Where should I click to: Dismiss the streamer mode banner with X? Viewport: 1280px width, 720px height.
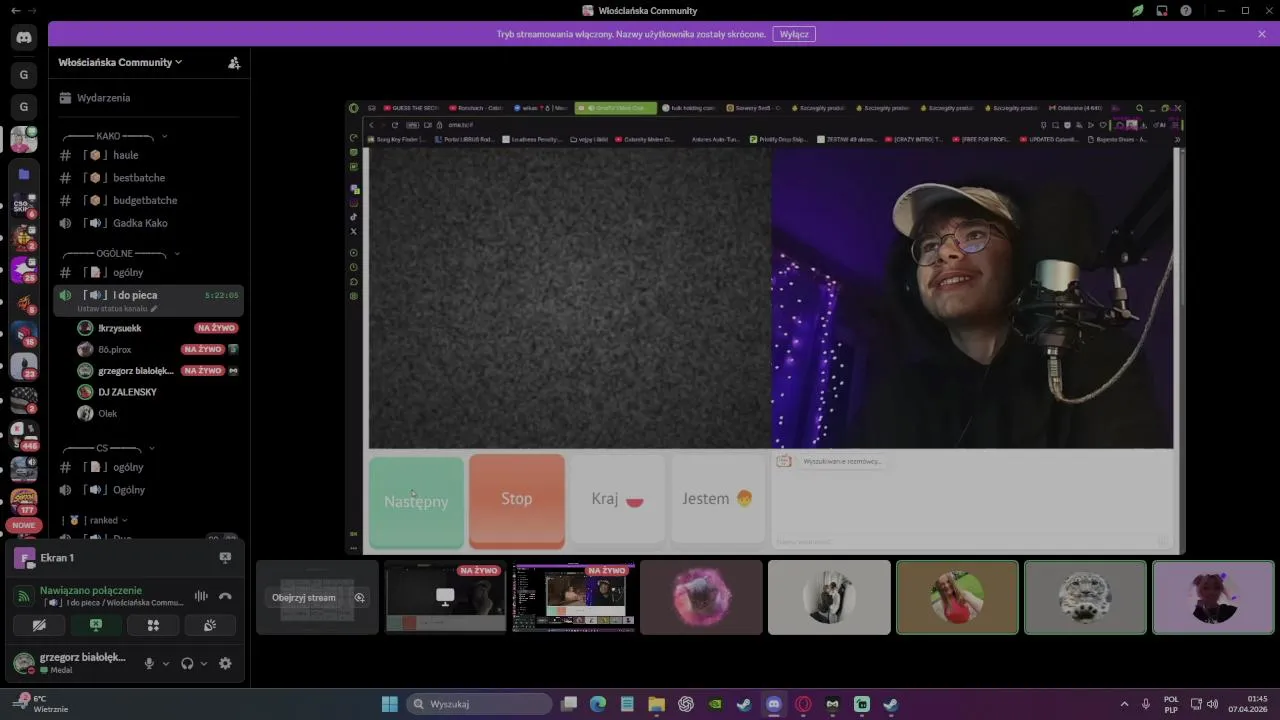pos(1262,34)
